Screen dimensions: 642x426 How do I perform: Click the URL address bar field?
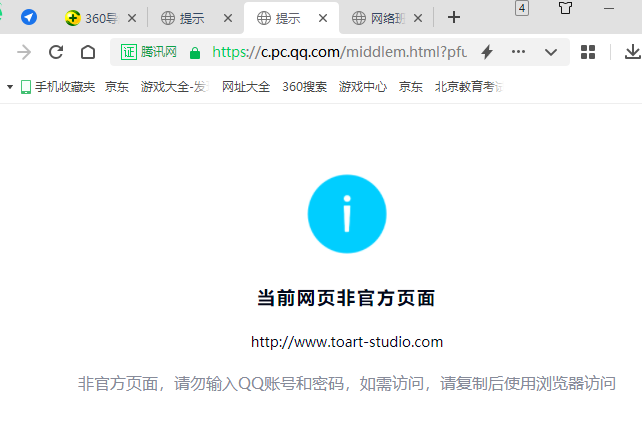tap(338, 52)
